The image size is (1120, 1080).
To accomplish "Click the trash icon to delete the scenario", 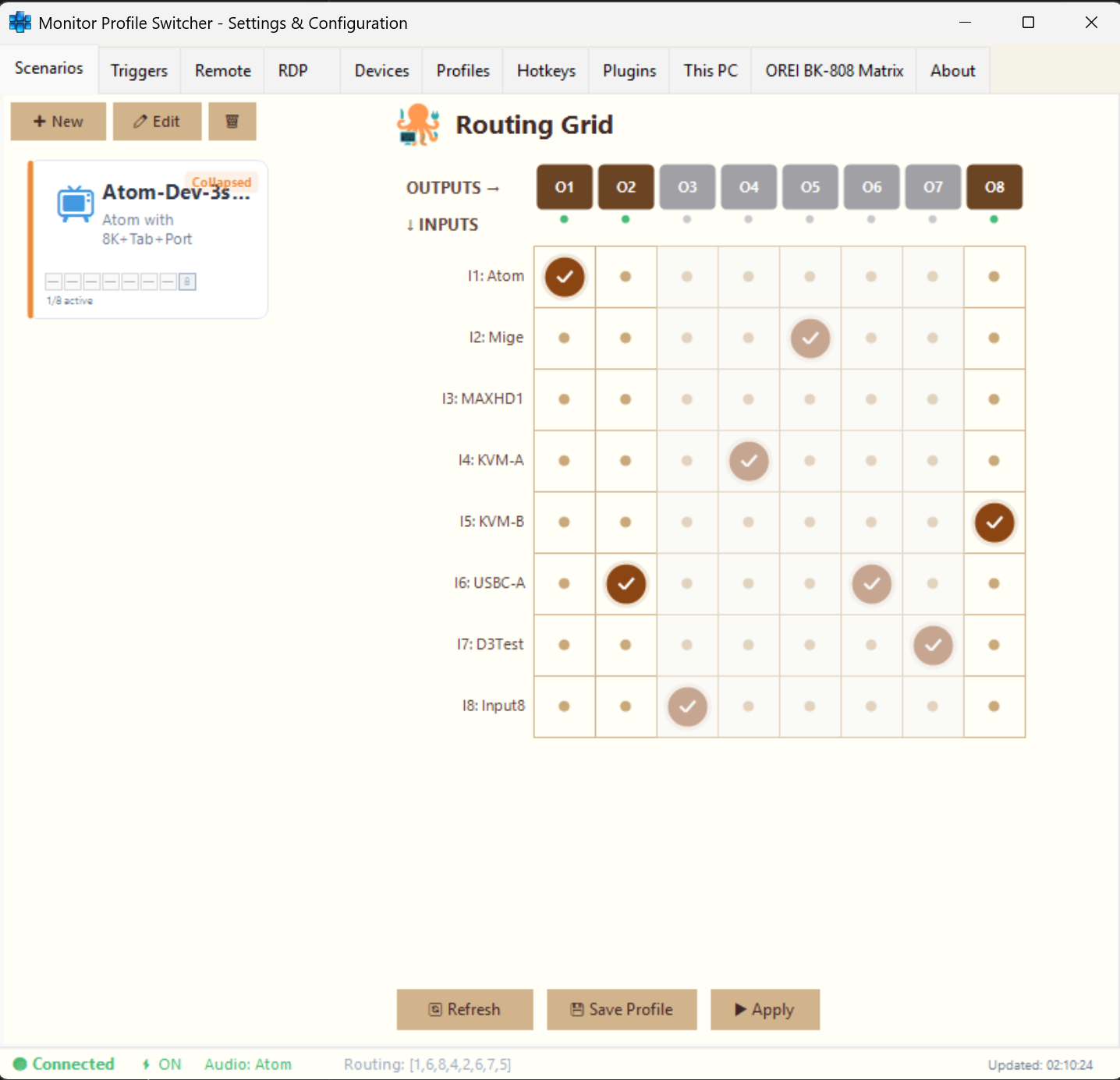I will click(232, 122).
